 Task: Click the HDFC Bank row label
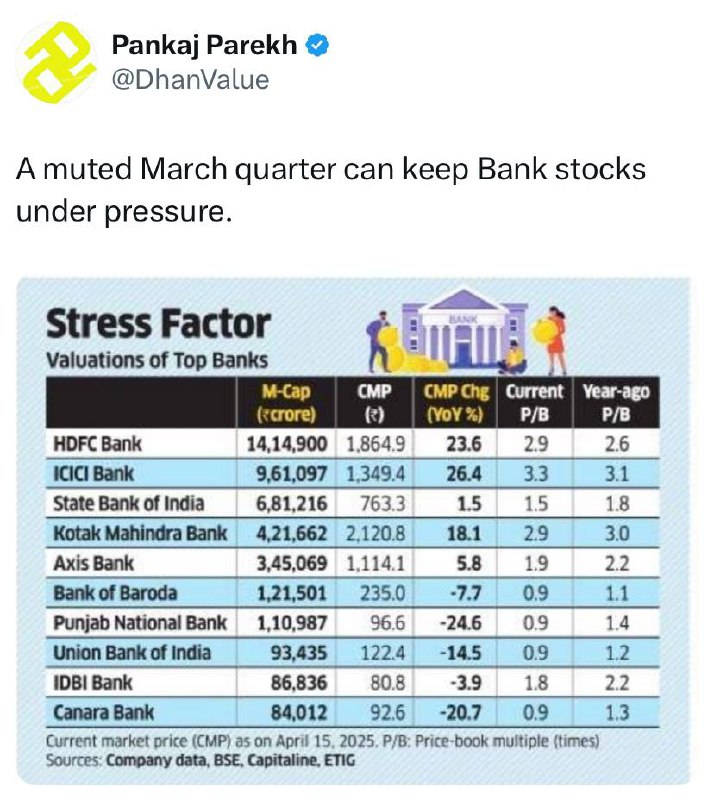(x=97, y=444)
